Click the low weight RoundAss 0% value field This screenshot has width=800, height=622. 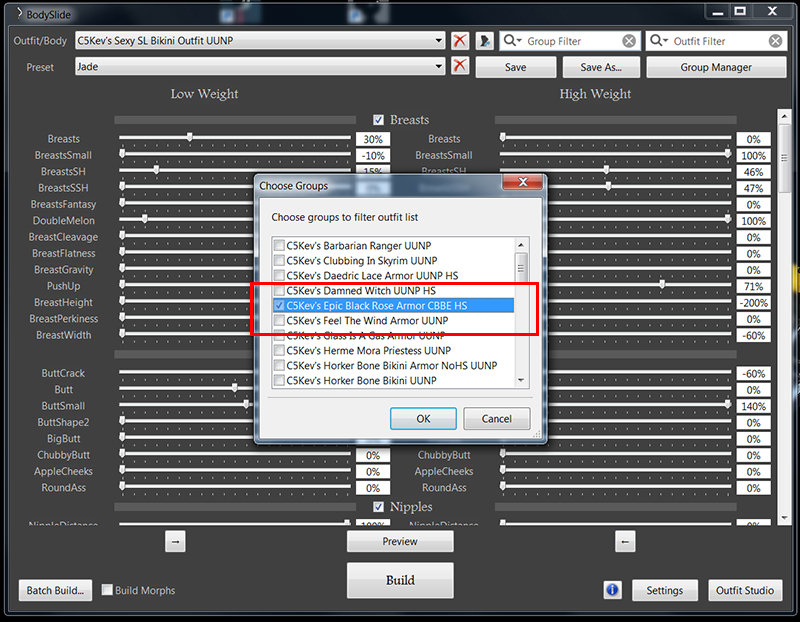[373, 488]
